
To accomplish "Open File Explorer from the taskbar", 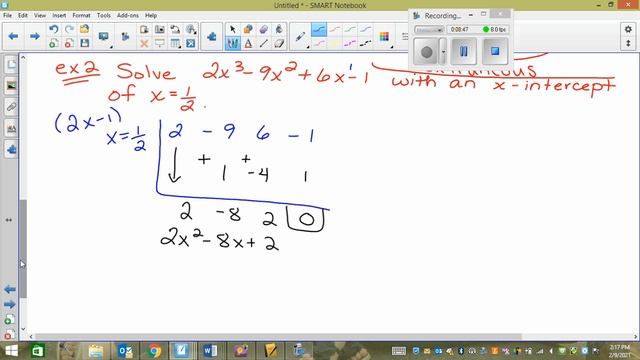I will coord(96,351).
